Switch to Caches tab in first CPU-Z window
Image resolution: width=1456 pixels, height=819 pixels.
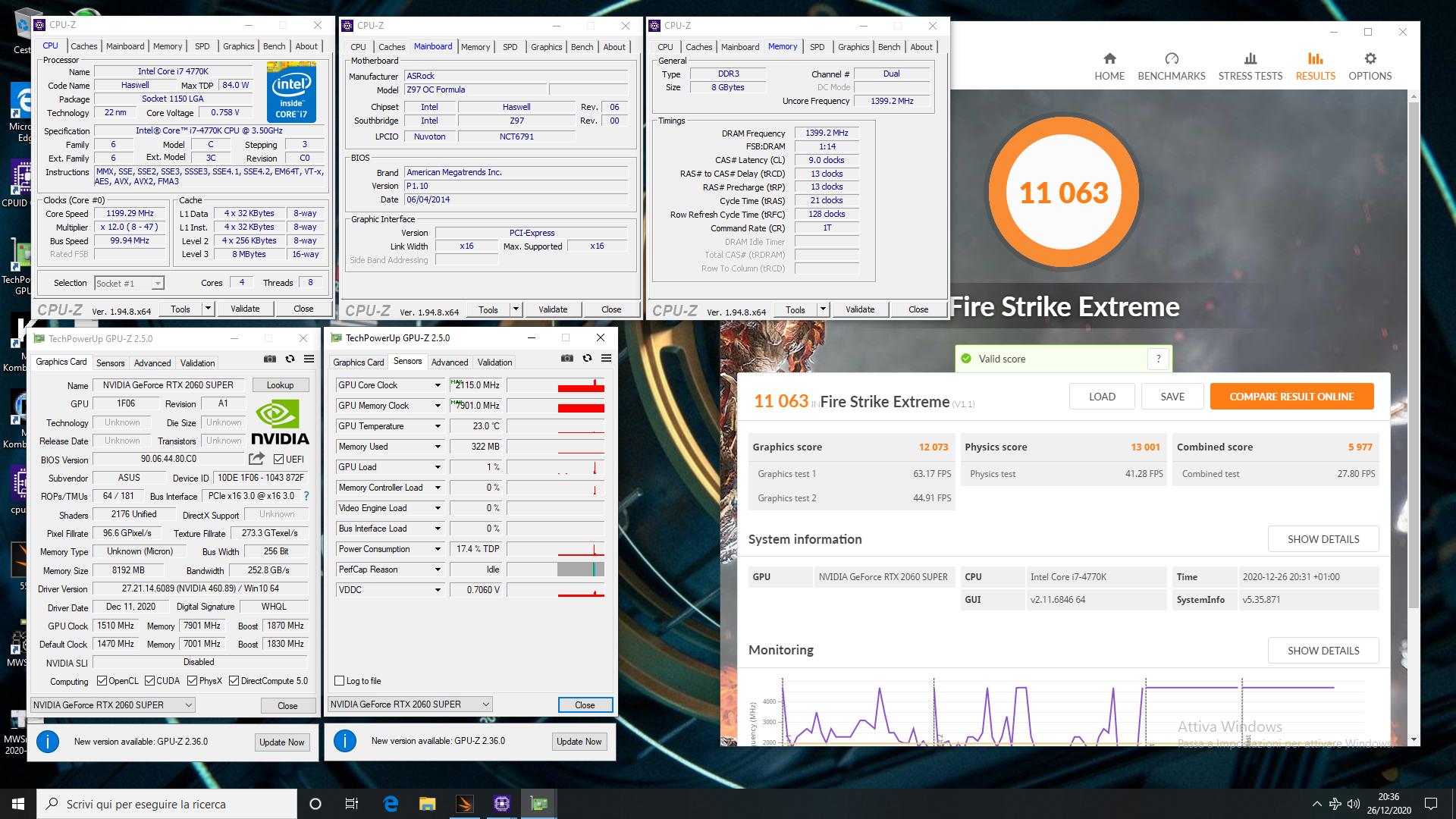coord(83,46)
